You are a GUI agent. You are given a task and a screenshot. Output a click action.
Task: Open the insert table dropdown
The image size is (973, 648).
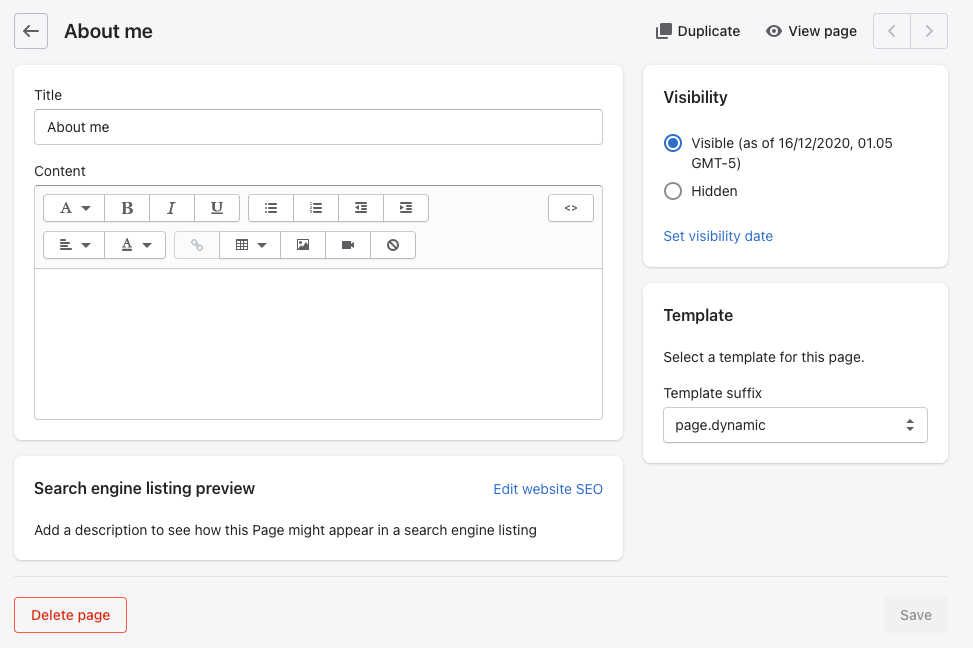(250, 245)
